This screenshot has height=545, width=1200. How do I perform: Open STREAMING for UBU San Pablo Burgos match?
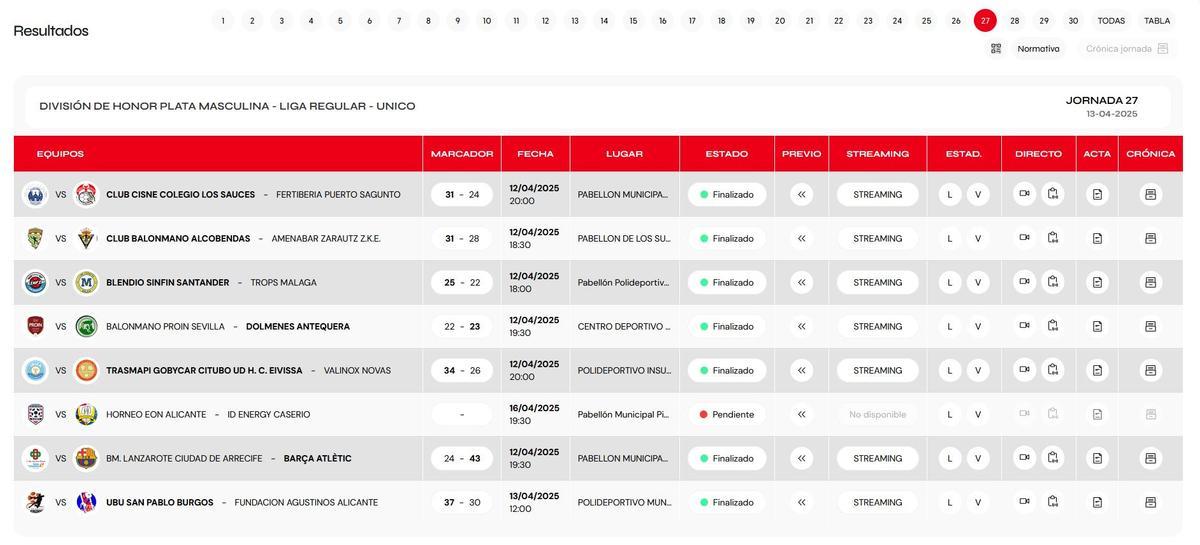pos(877,502)
